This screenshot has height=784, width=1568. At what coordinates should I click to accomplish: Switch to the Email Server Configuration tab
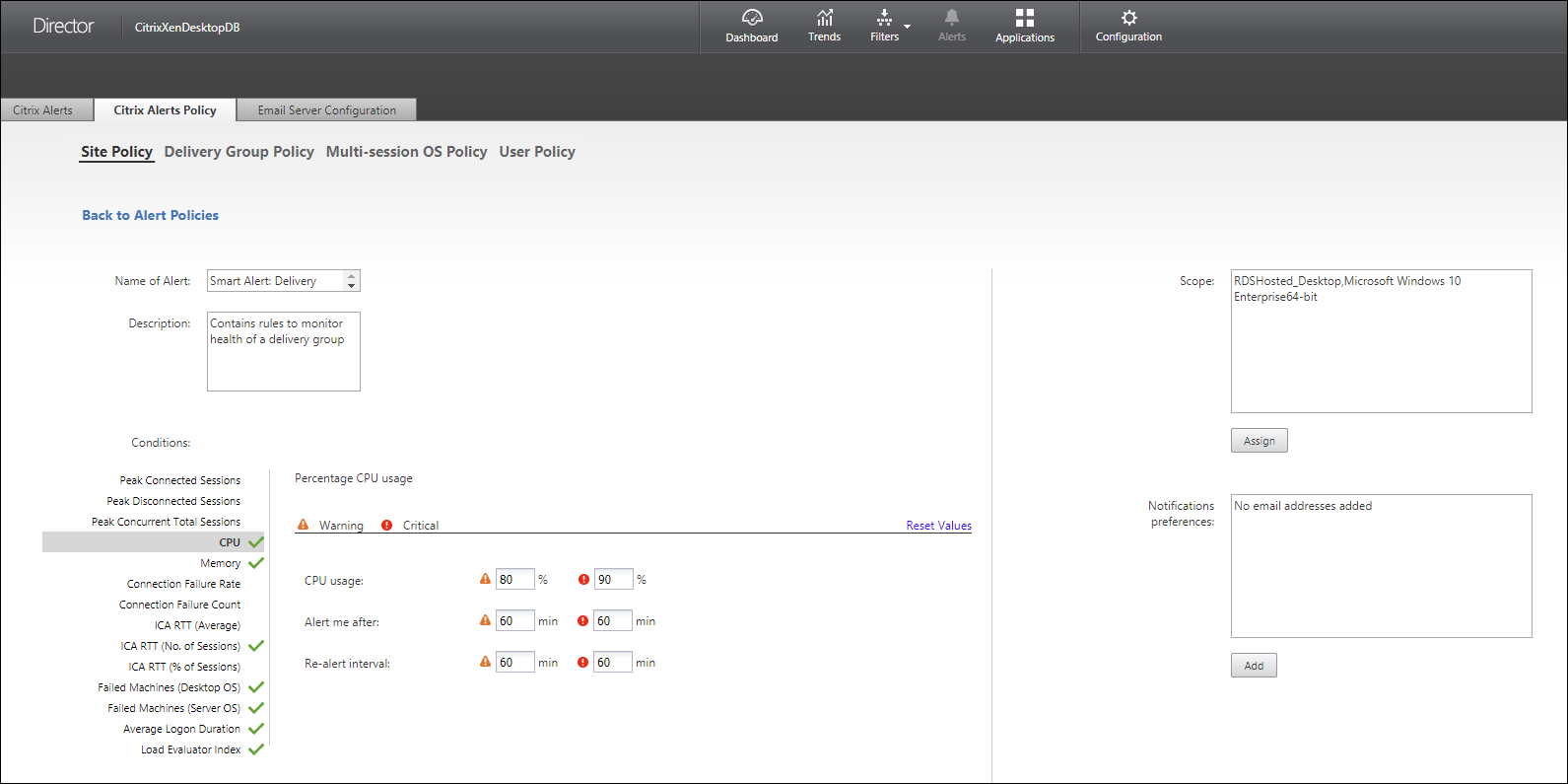(326, 110)
